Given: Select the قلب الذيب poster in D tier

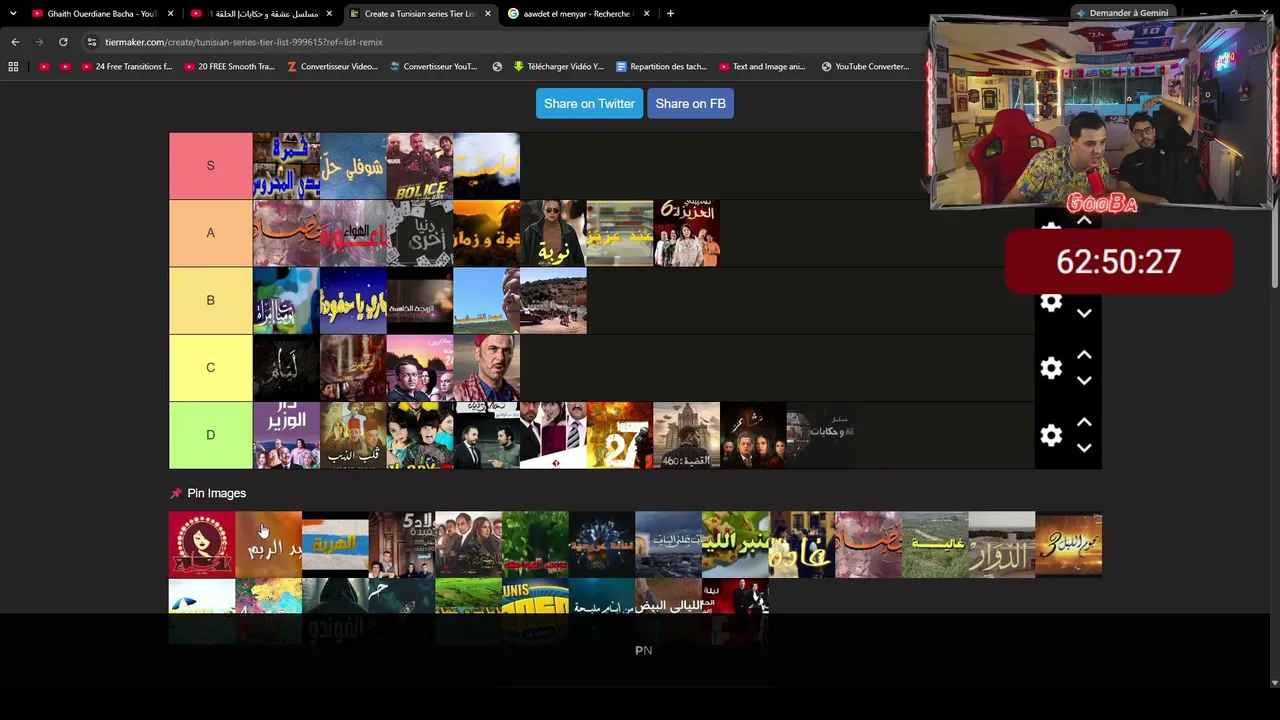Looking at the screenshot, I should point(353,435).
